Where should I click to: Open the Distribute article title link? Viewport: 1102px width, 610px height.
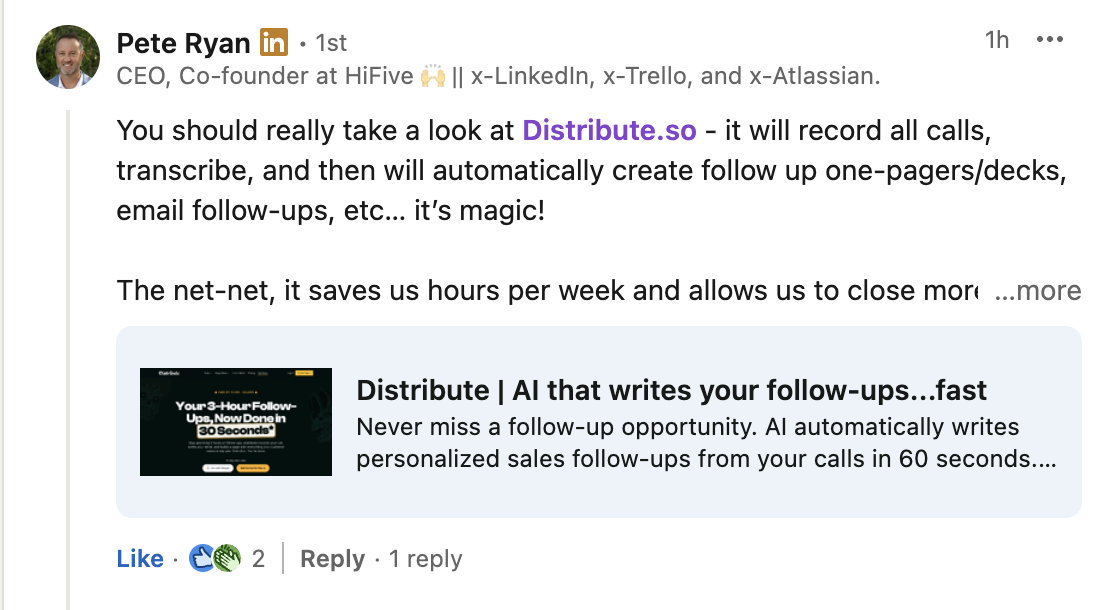[x=671, y=390]
